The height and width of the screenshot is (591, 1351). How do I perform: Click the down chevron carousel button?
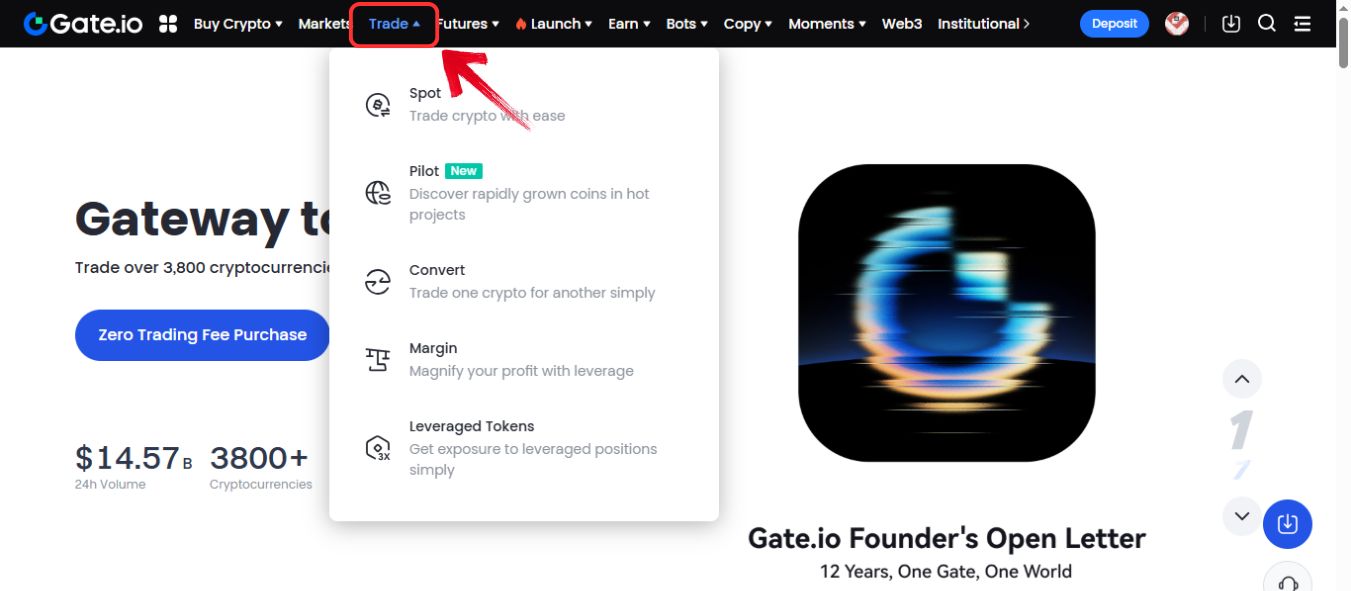1242,516
